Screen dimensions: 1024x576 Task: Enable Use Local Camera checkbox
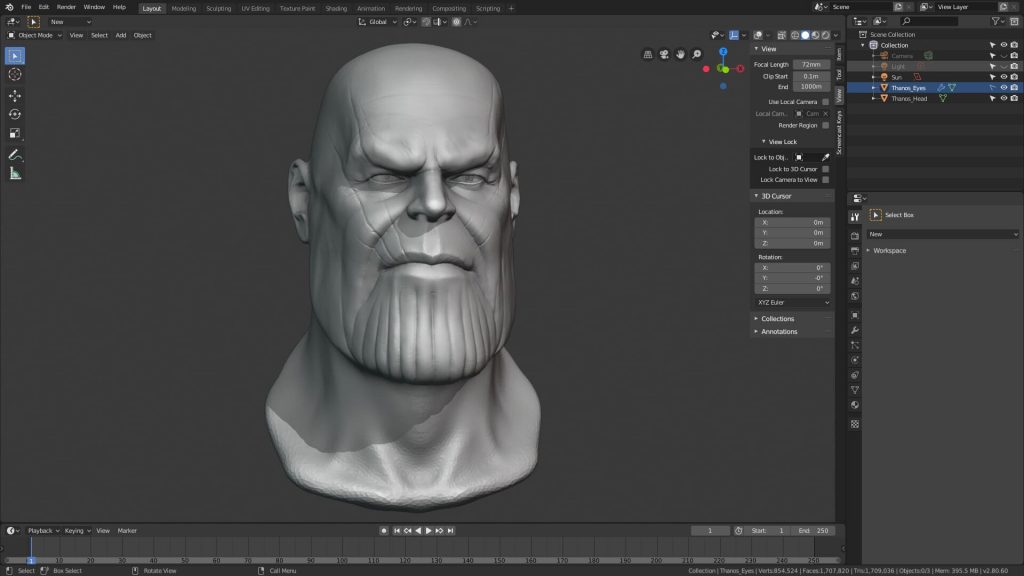(825, 102)
